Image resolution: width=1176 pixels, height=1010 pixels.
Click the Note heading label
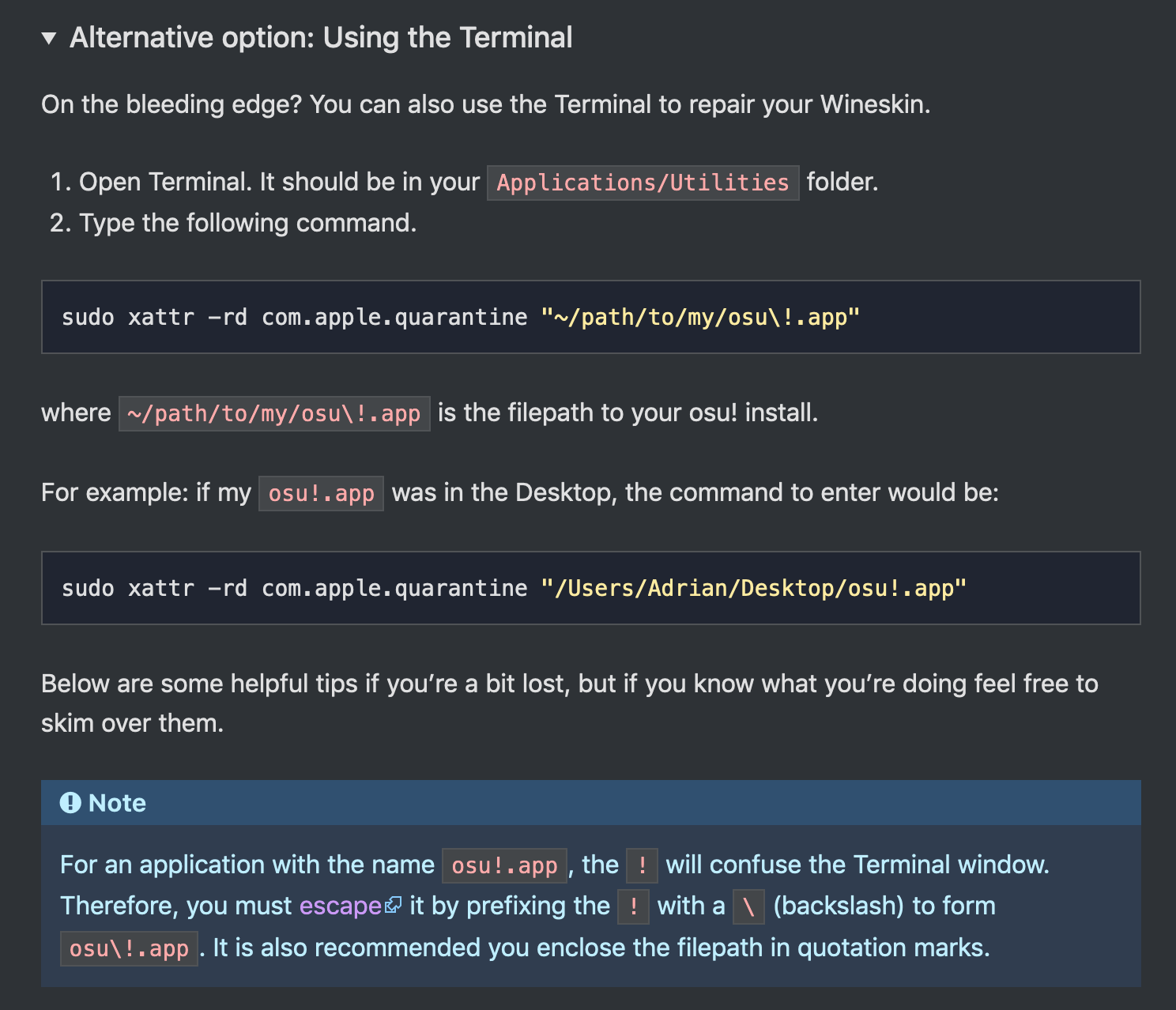117,803
